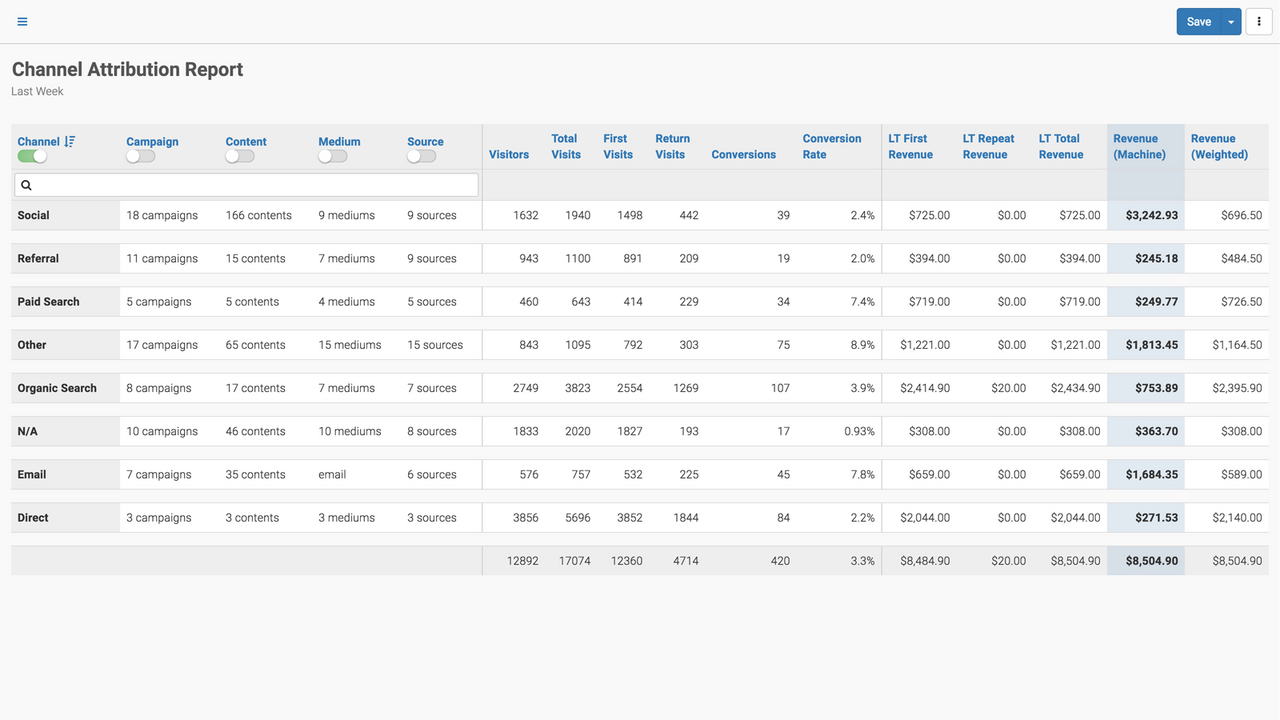Click '18 campaigns' in Social row
This screenshot has width=1280, height=720.
point(162,215)
